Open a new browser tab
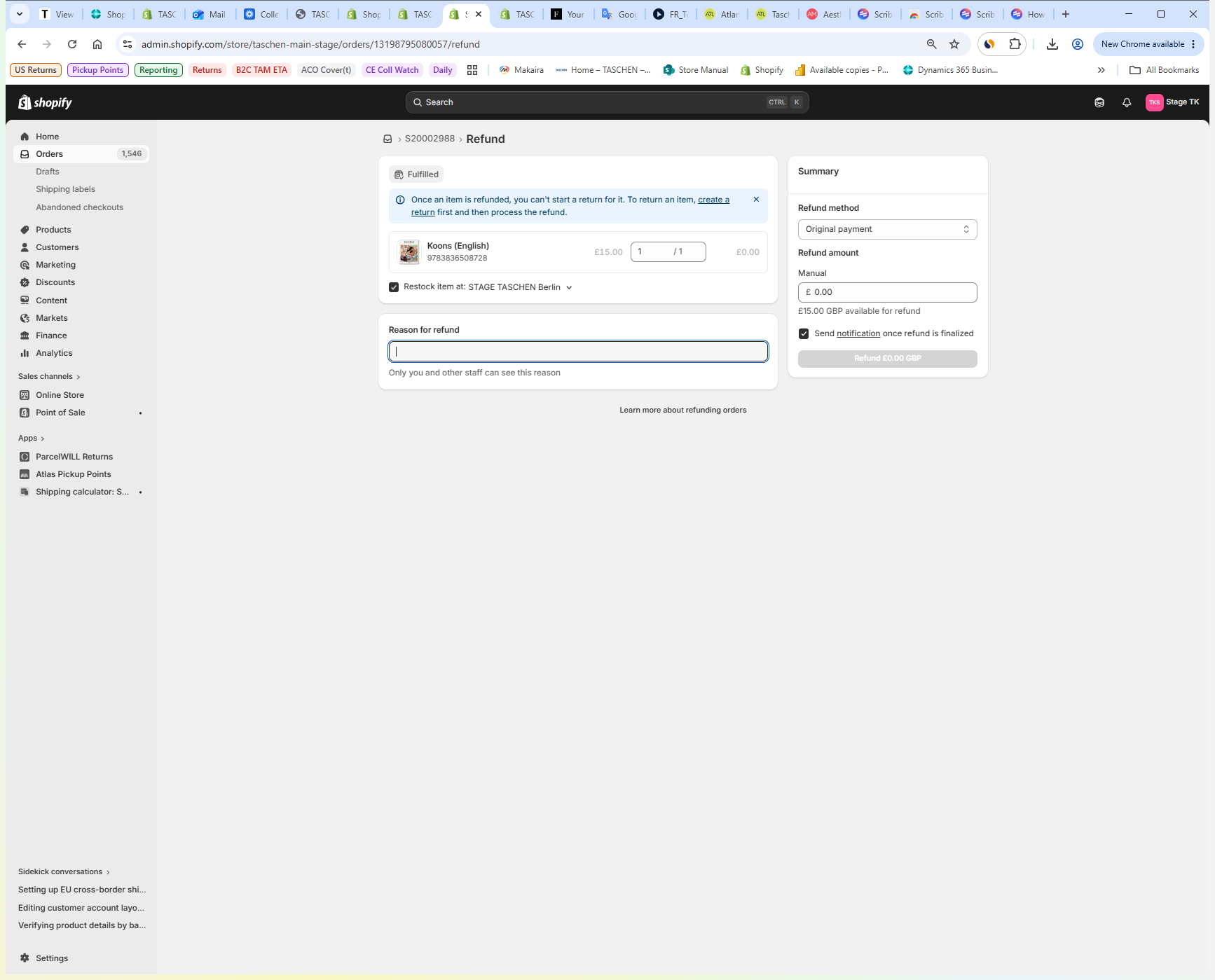Image resolution: width=1215 pixels, height=980 pixels. coord(1066,14)
